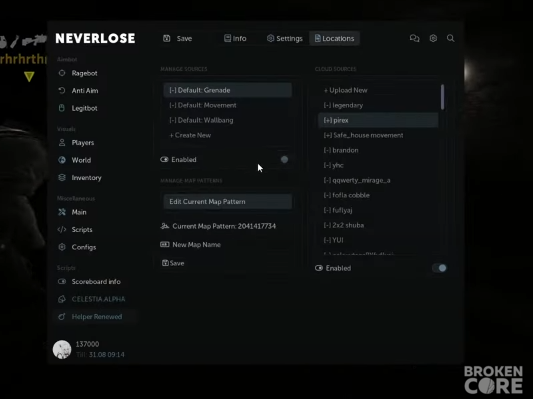Open the Main miscellaneous section

(79, 212)
